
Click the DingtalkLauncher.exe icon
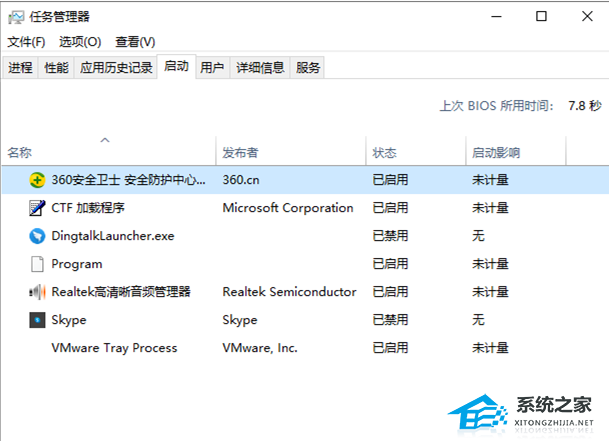(37, 236)
